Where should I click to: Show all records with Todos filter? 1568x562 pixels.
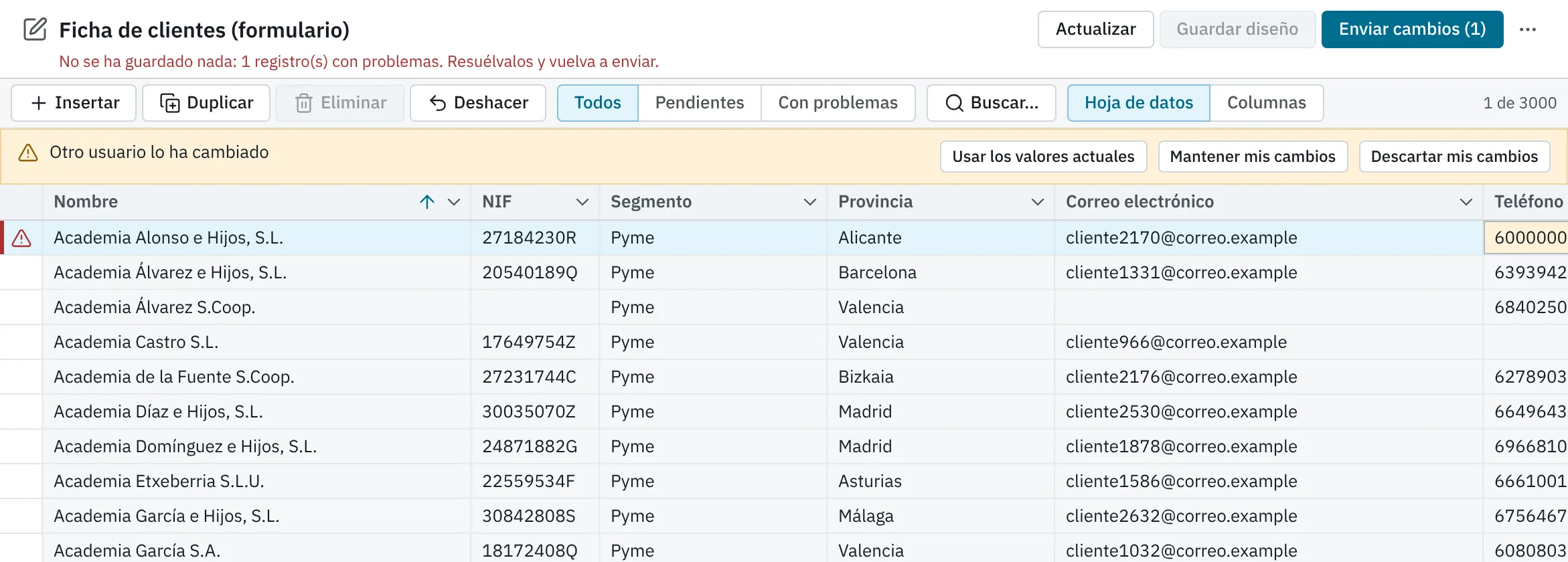[x=598, y=103]
